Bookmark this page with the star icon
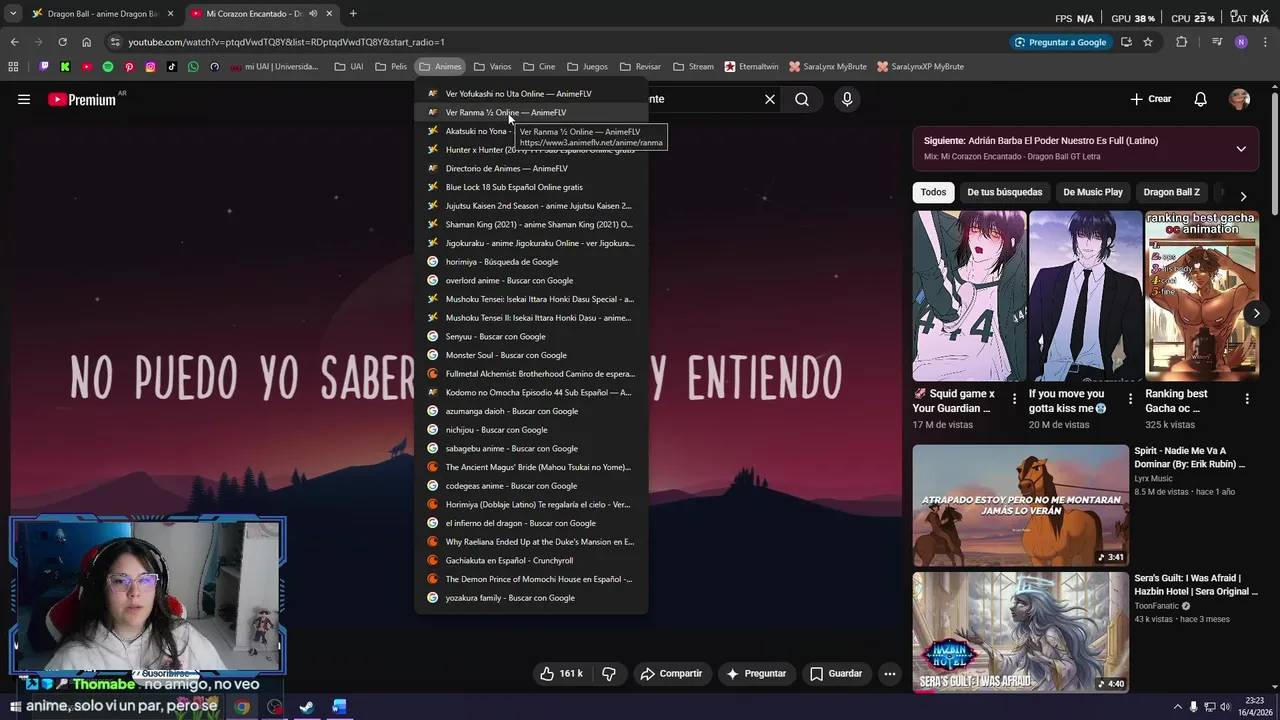Image resolution: width=1280 pixels, height=720 pixels. (x=1148, y=42)
